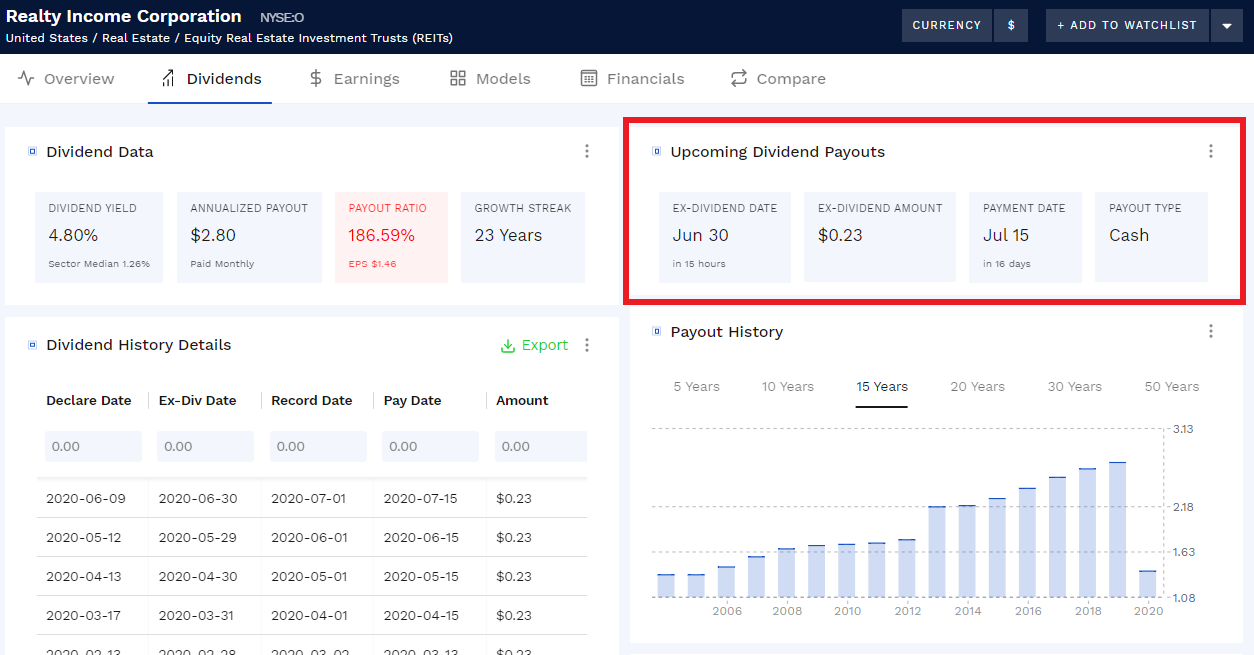Open the Compare tab
The height and width of the screenshot is (655, 1254).
pos(778,79)
